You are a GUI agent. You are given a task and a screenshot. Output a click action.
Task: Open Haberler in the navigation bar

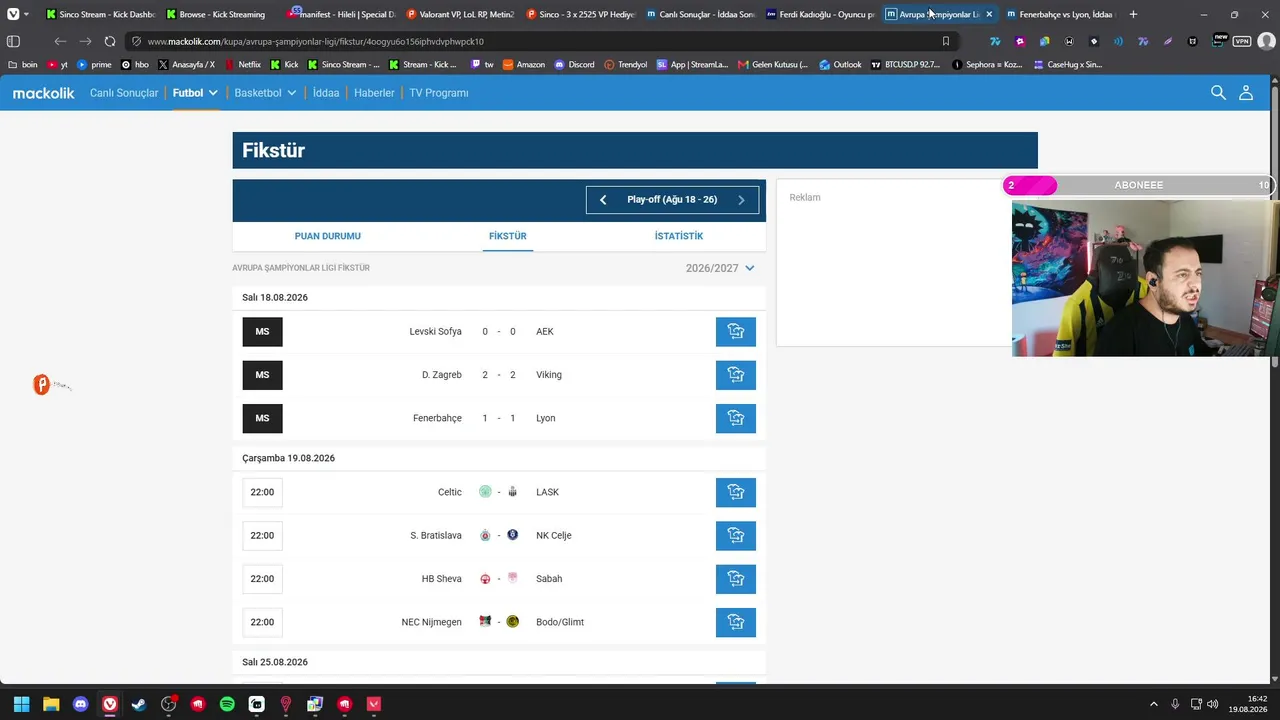click(374, 93)
